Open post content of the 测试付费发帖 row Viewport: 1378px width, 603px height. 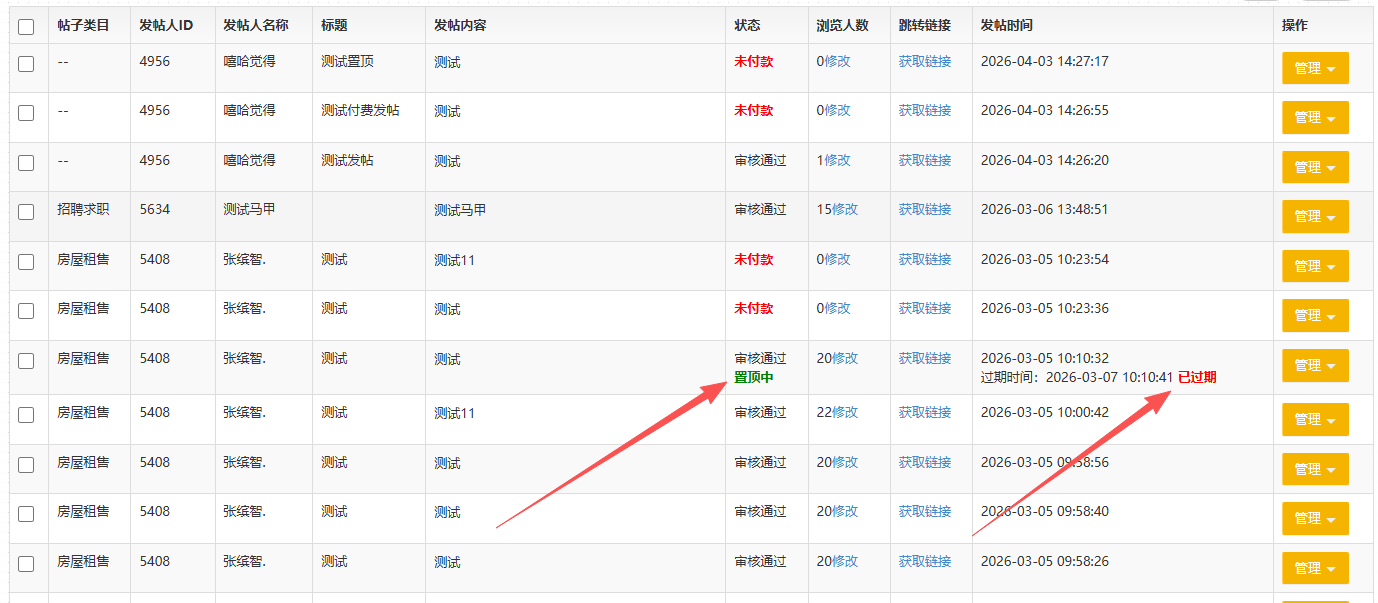click(447, 111)
